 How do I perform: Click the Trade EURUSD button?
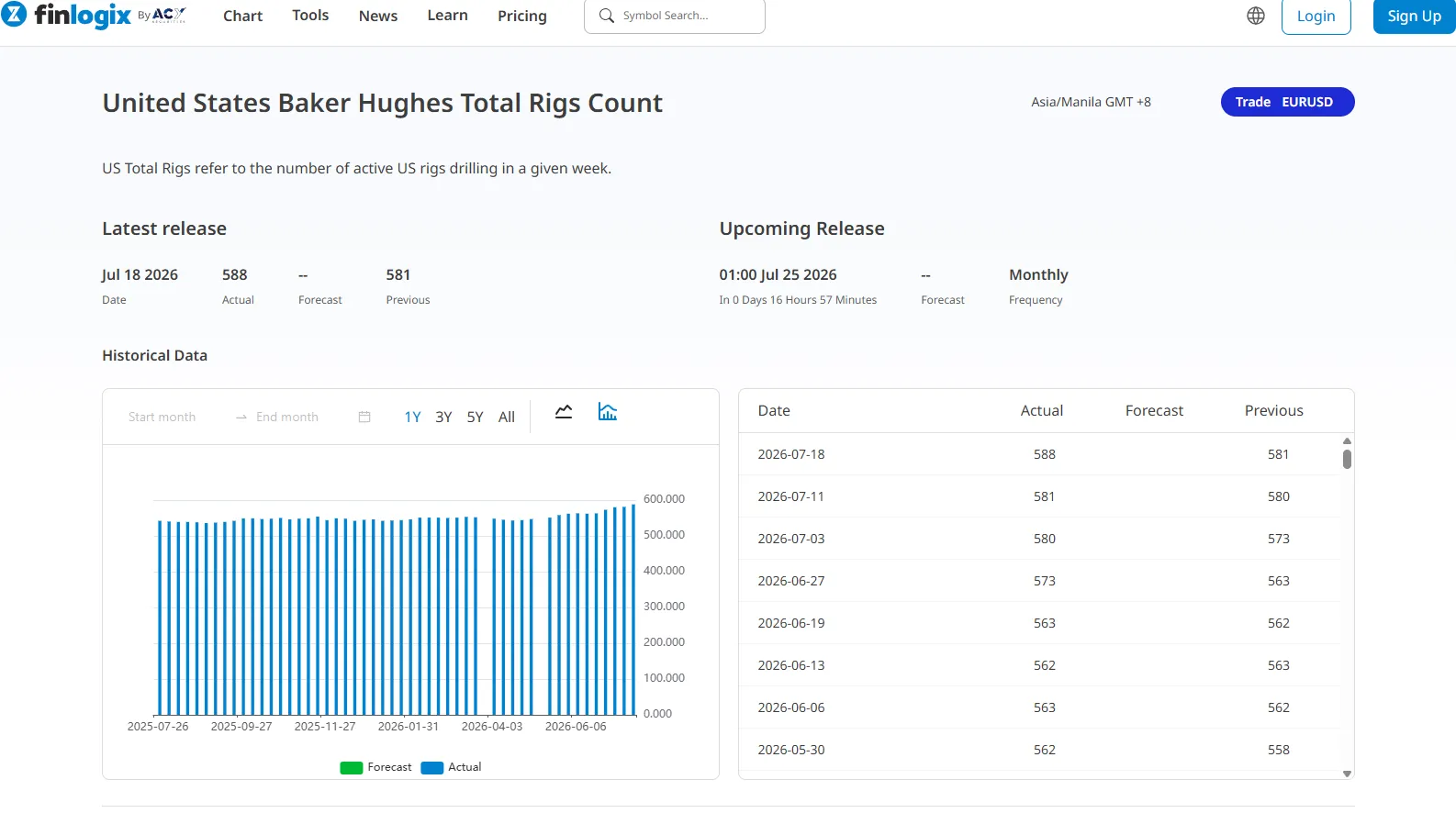[x=1287, y=102]
